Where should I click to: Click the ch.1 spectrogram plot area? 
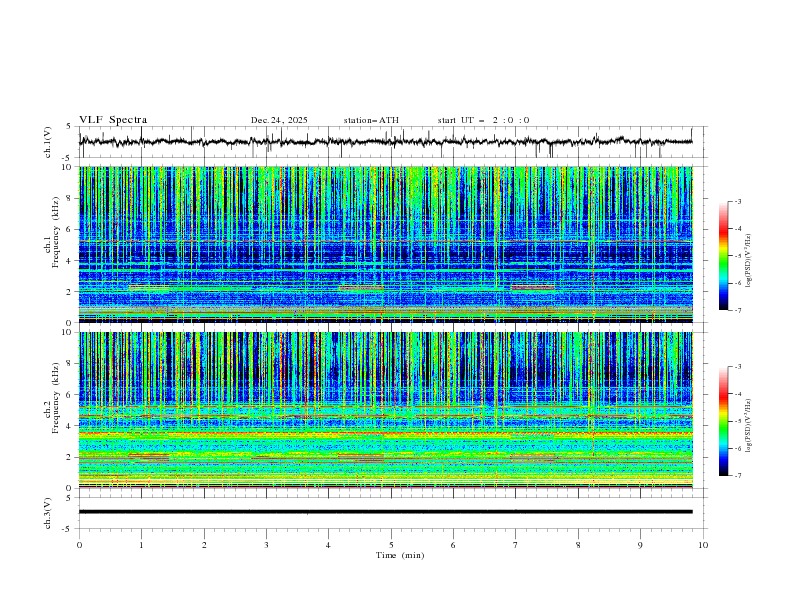[385, 244]
